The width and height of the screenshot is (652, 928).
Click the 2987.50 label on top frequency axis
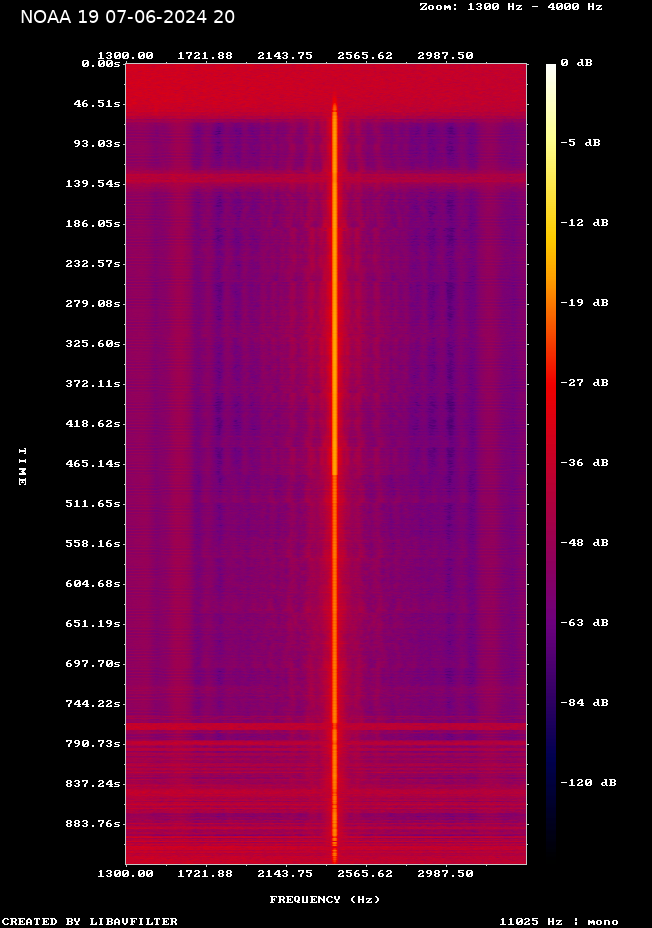click(x=445, y=55)
